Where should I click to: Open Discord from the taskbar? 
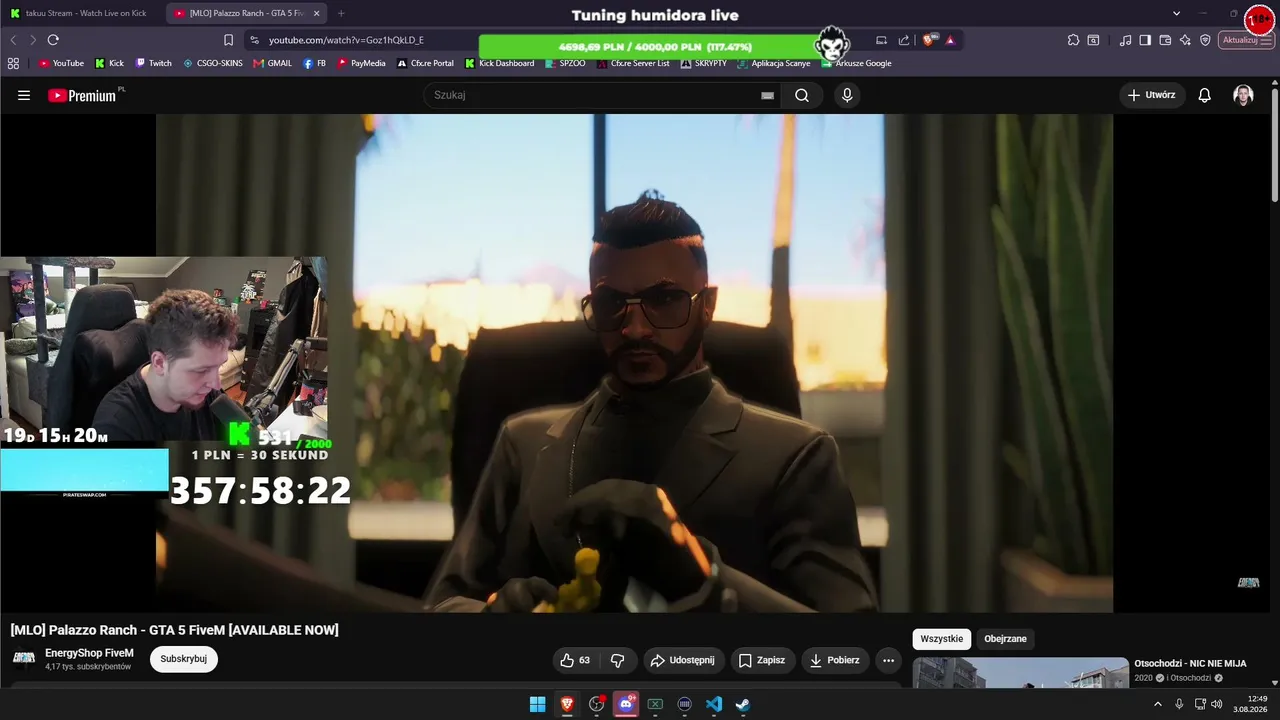point(626,704)
